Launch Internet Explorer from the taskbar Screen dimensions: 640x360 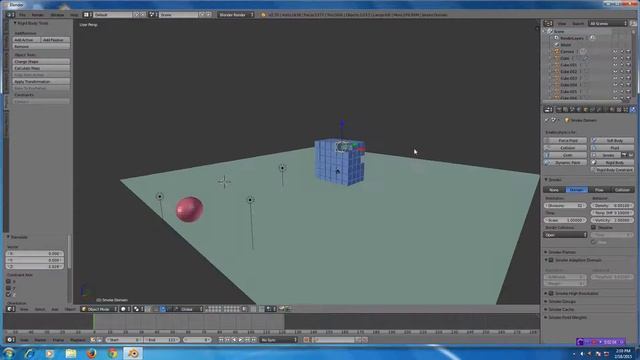click(29, 353)
